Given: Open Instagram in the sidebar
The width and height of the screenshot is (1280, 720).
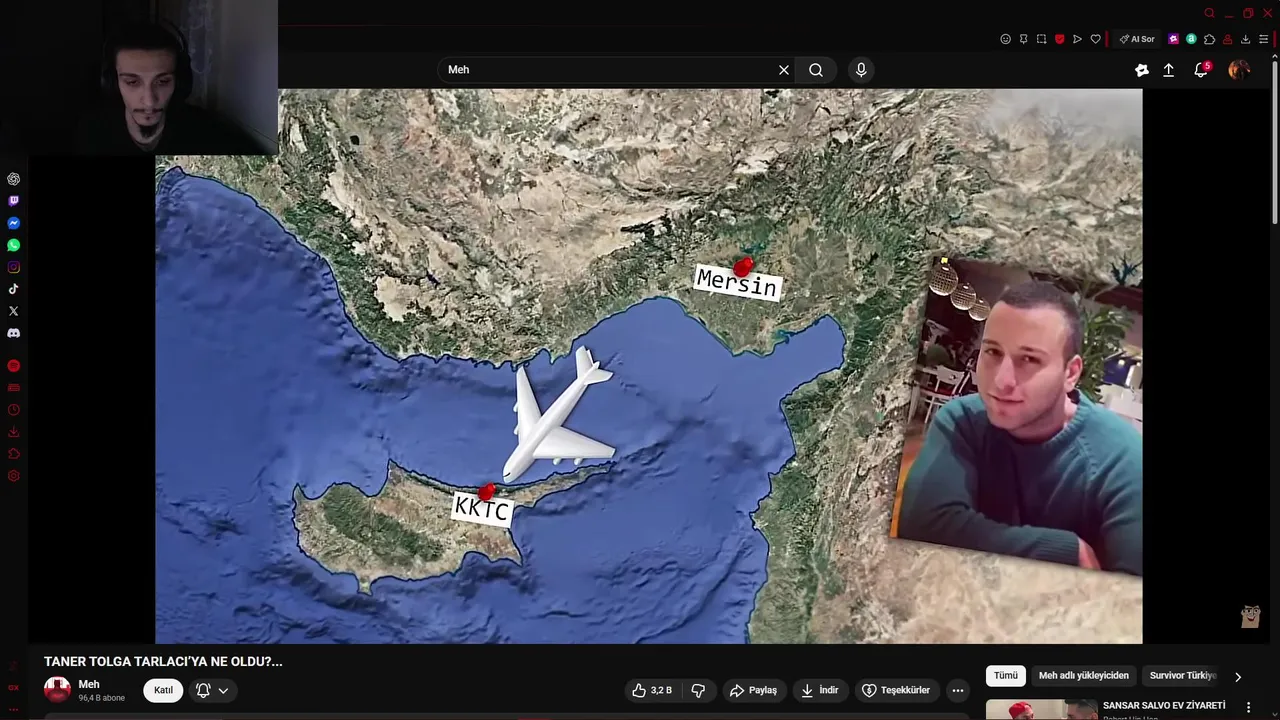Looking at the screenshot, I should click(13, 267).
